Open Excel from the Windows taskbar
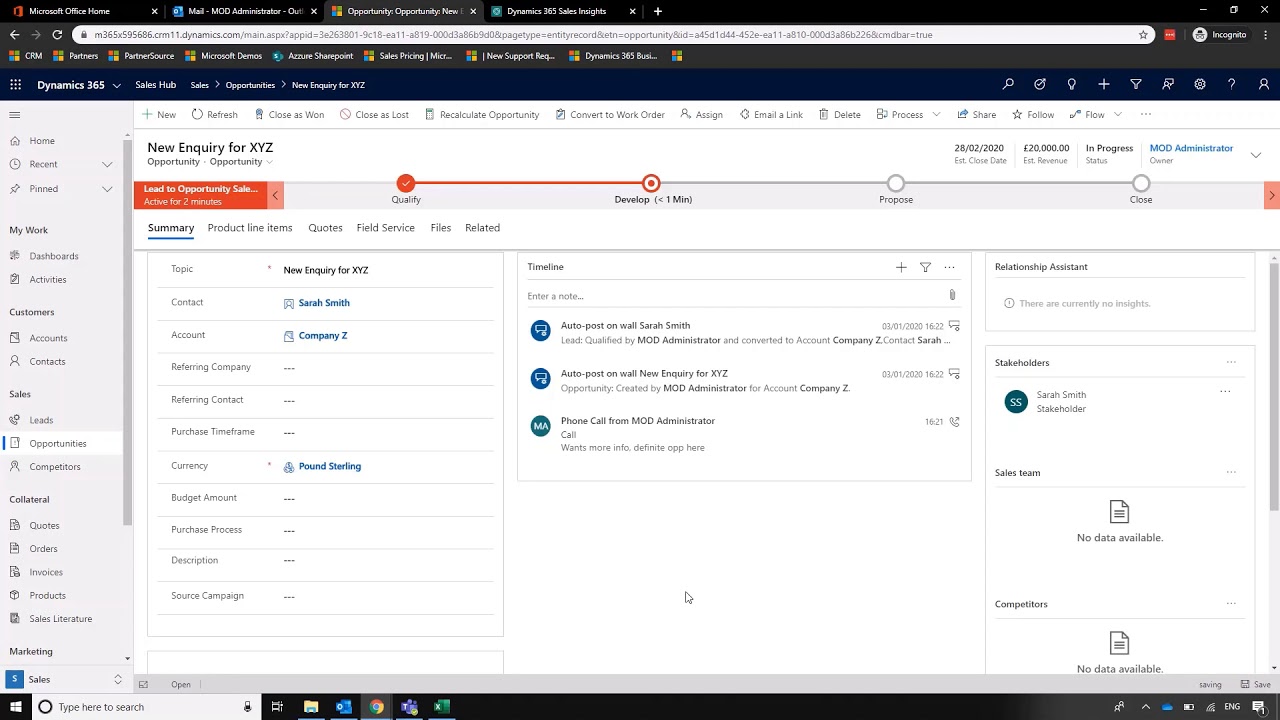 (x=440, y=707)
